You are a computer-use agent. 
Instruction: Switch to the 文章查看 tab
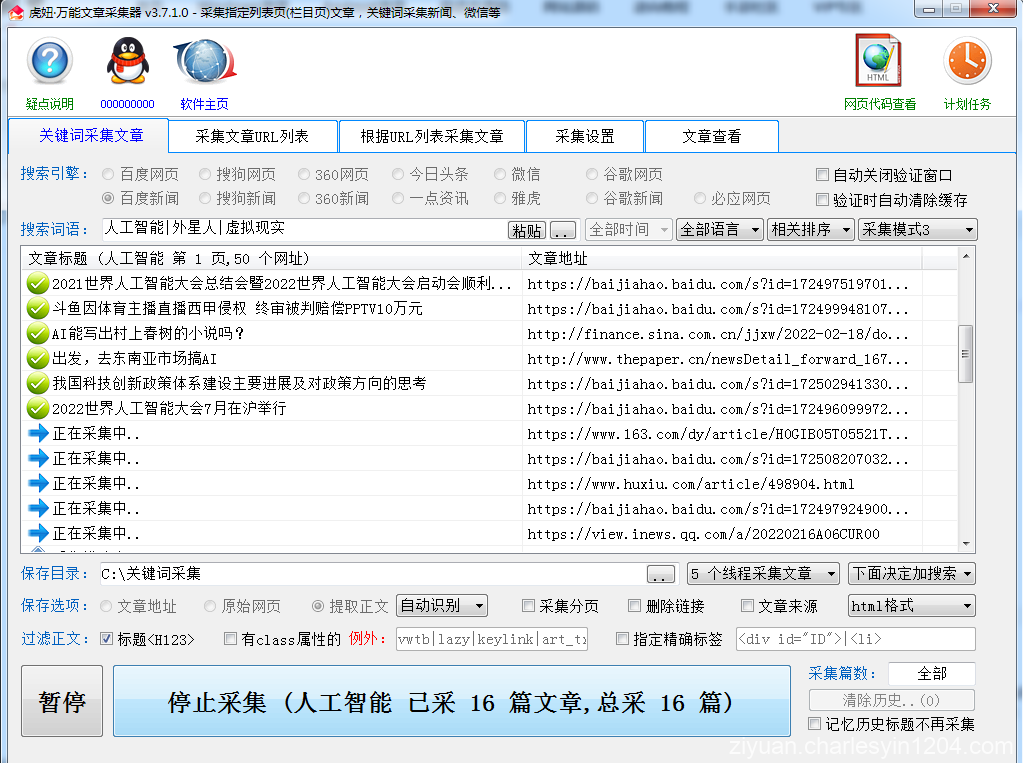point(712,136)
